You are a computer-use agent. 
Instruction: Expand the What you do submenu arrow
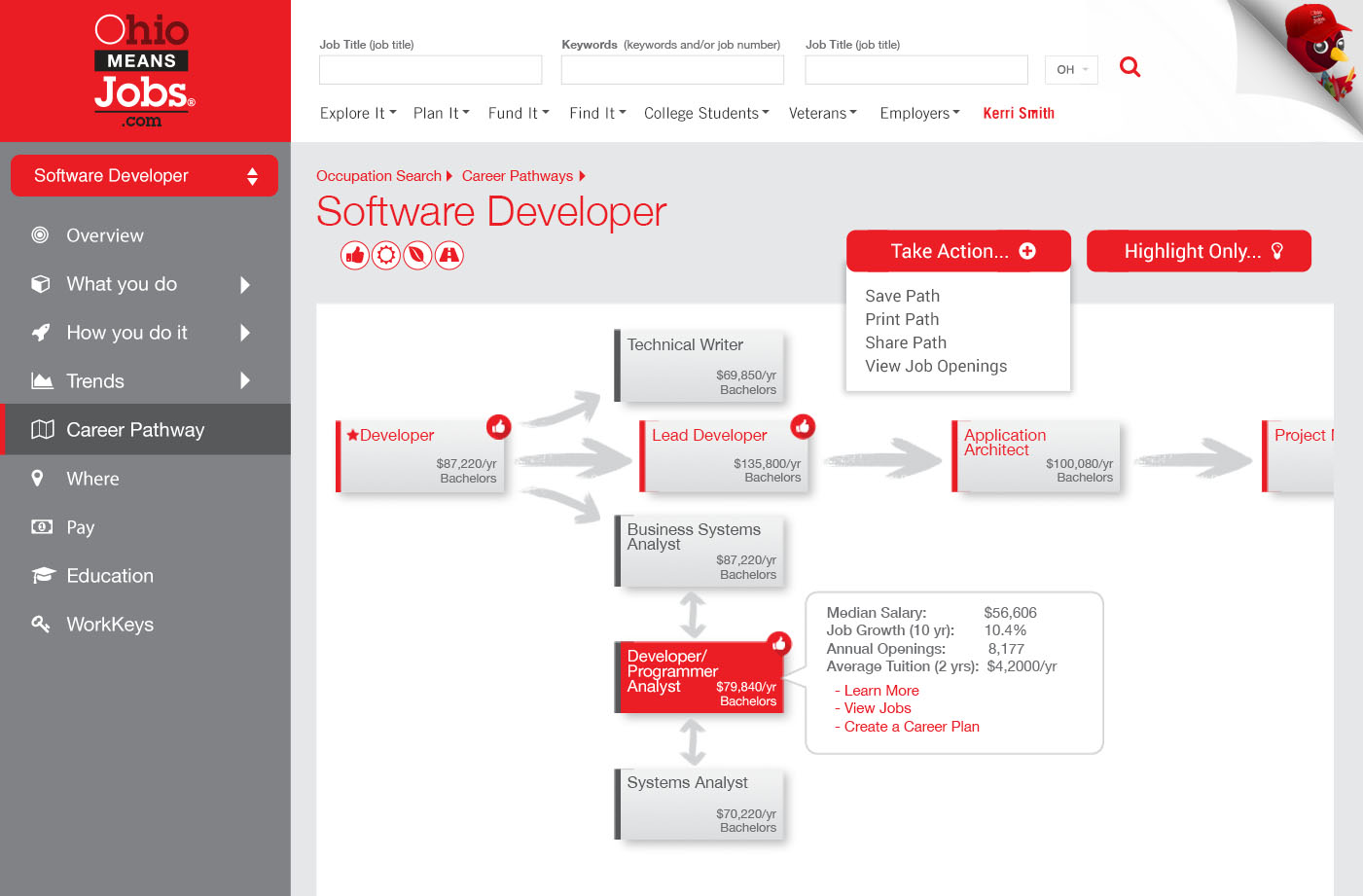tap(245, 284)
